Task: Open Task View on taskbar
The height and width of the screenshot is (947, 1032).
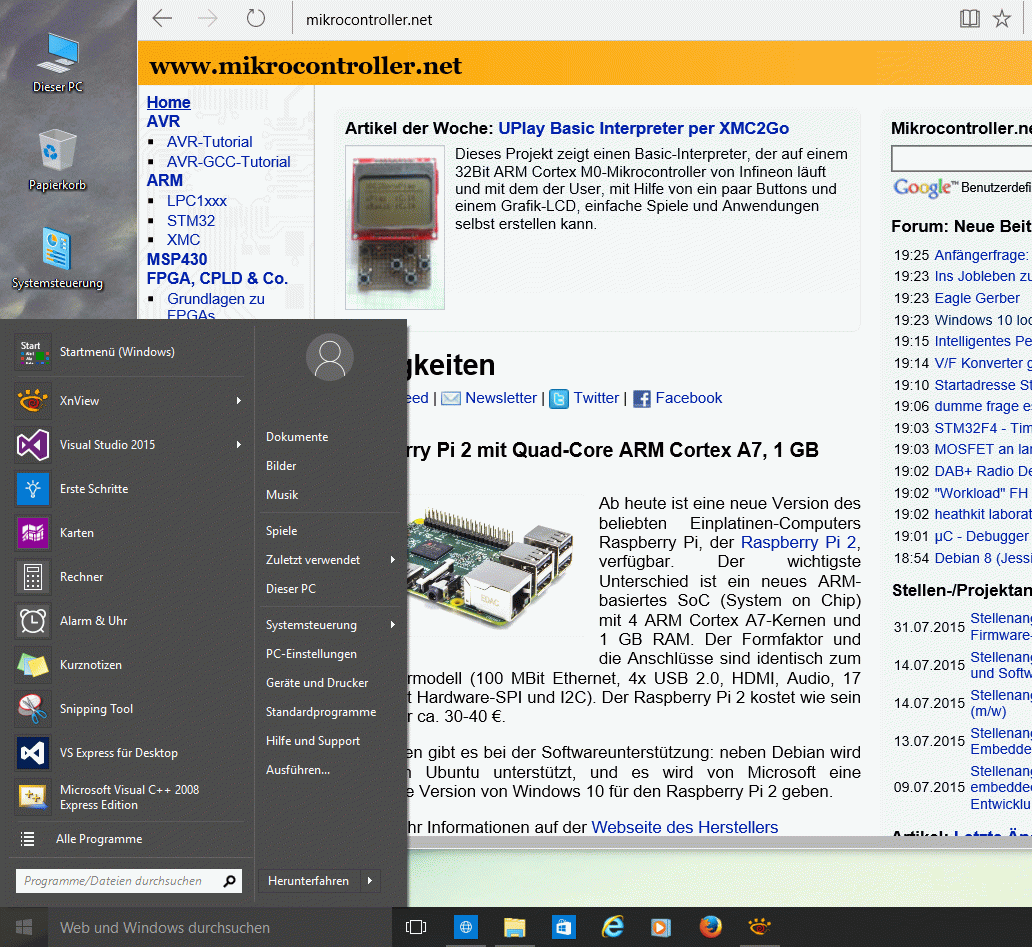Action: pos(416,927)
